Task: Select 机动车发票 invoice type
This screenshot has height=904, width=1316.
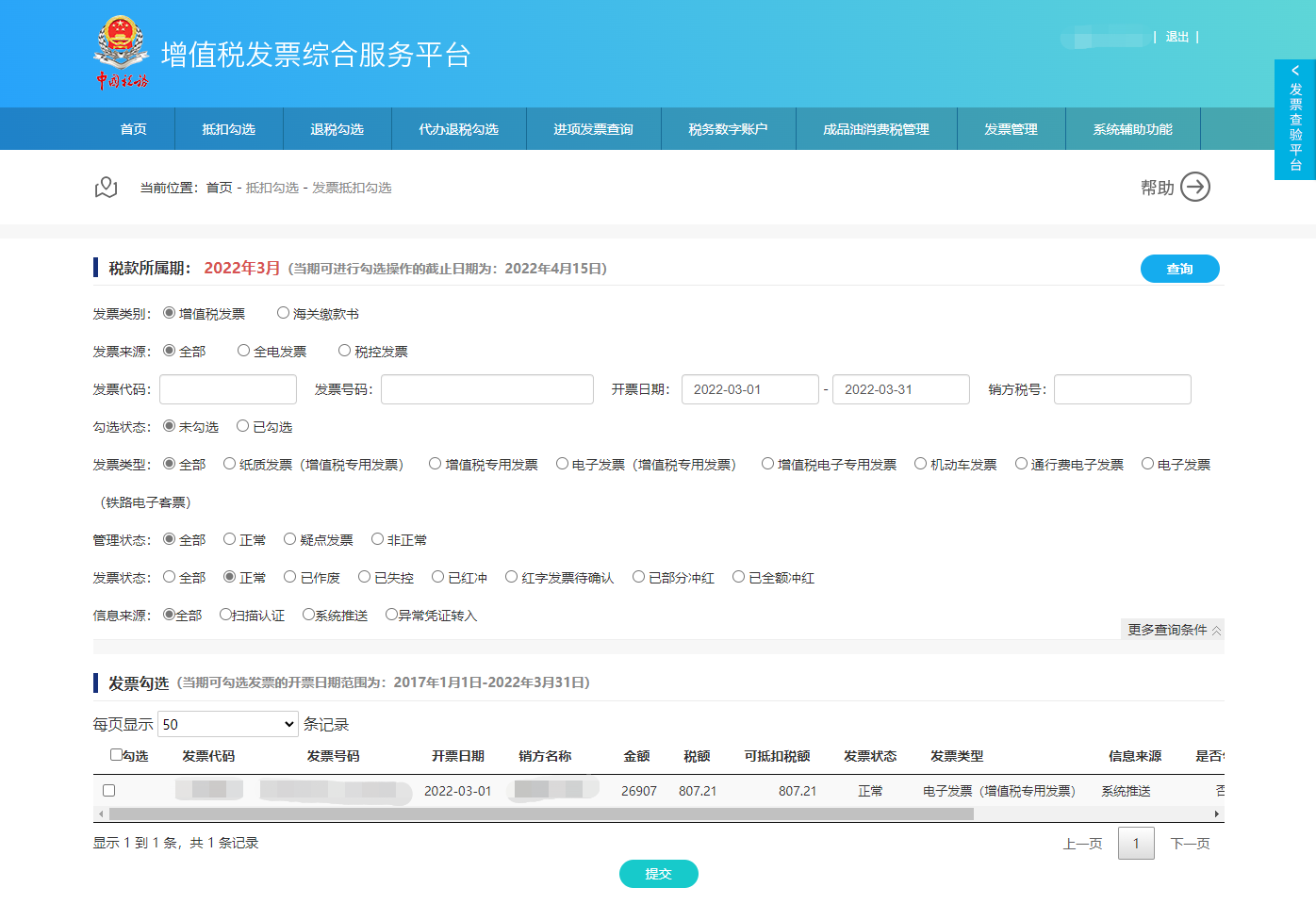Action: click(x=920, y=464)
